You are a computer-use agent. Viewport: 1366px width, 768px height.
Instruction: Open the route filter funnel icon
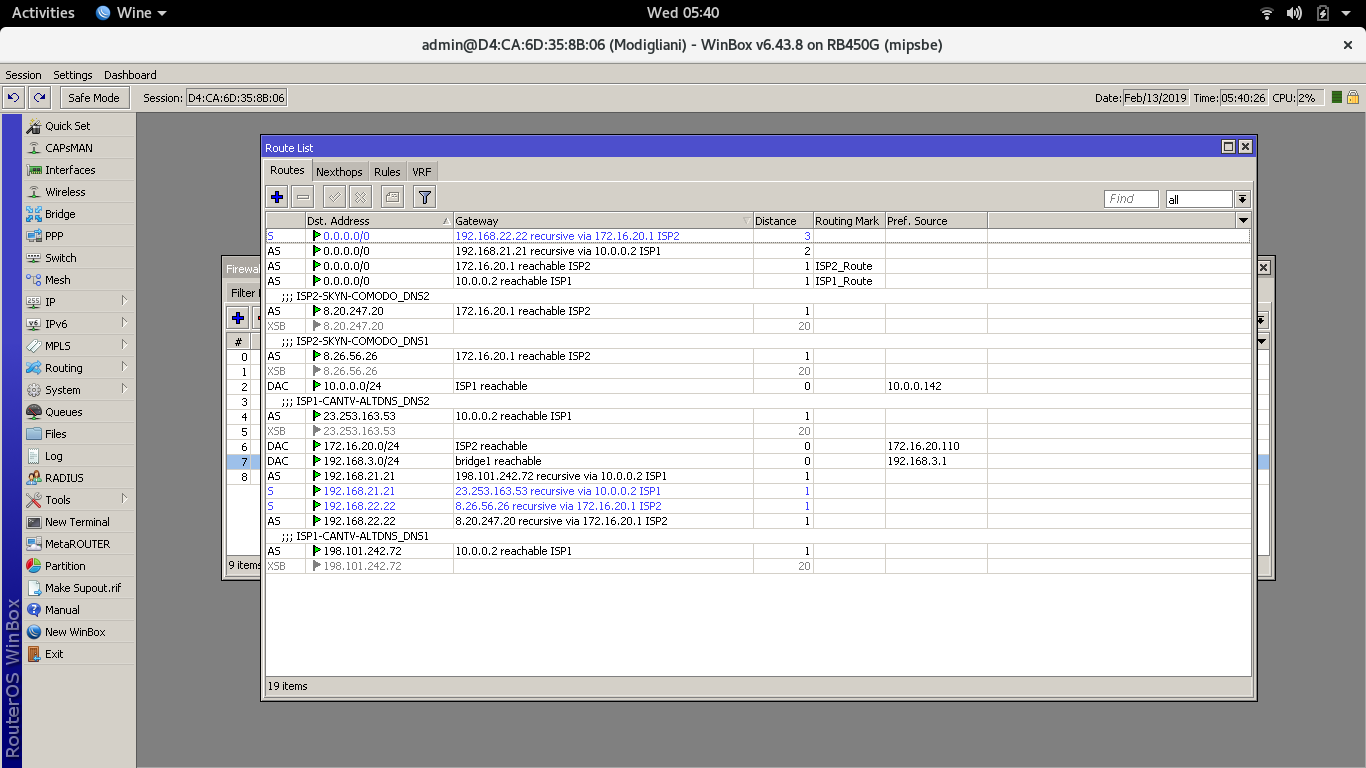[x=424, y=196]
